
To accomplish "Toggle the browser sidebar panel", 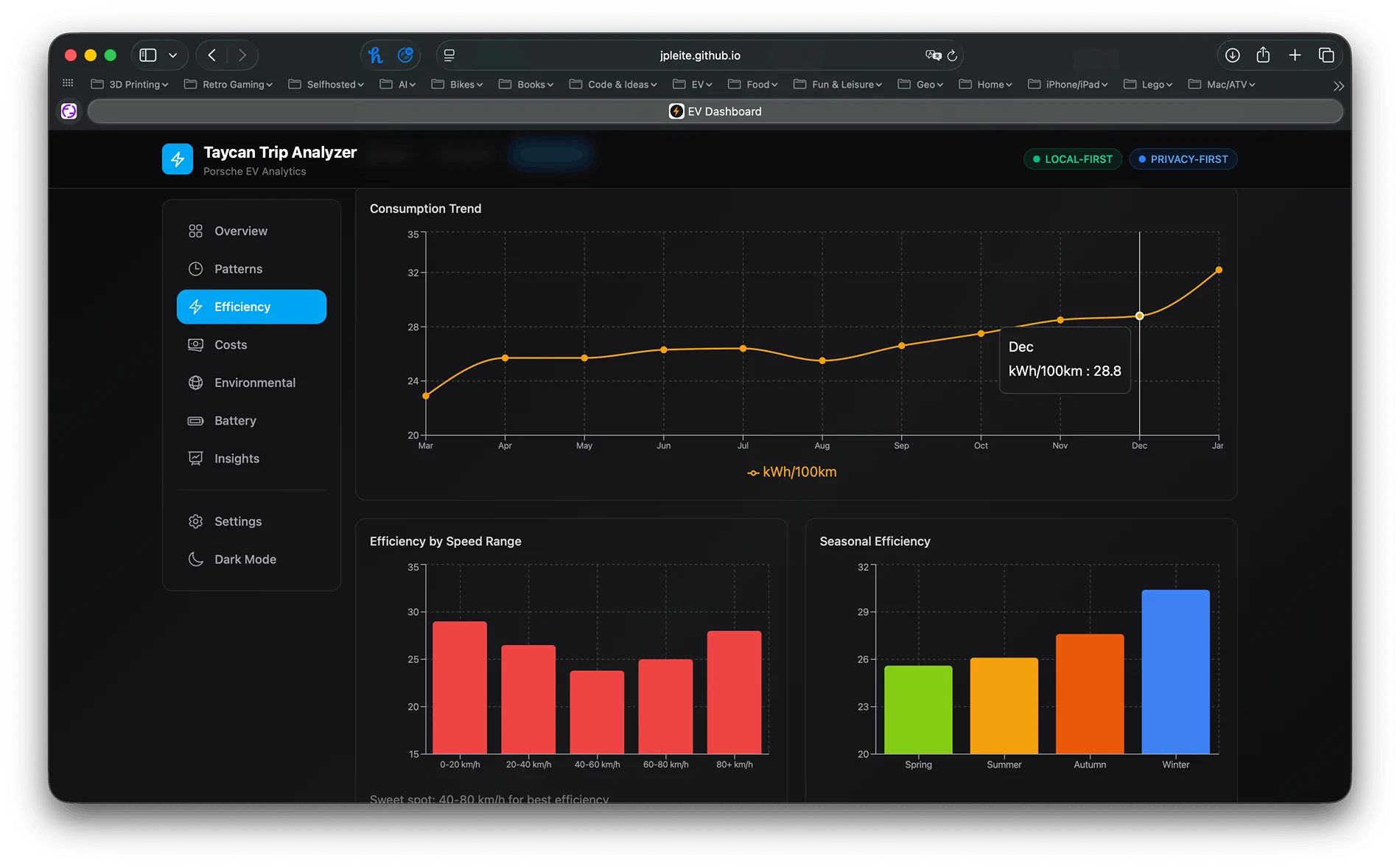I will [147, 55].
